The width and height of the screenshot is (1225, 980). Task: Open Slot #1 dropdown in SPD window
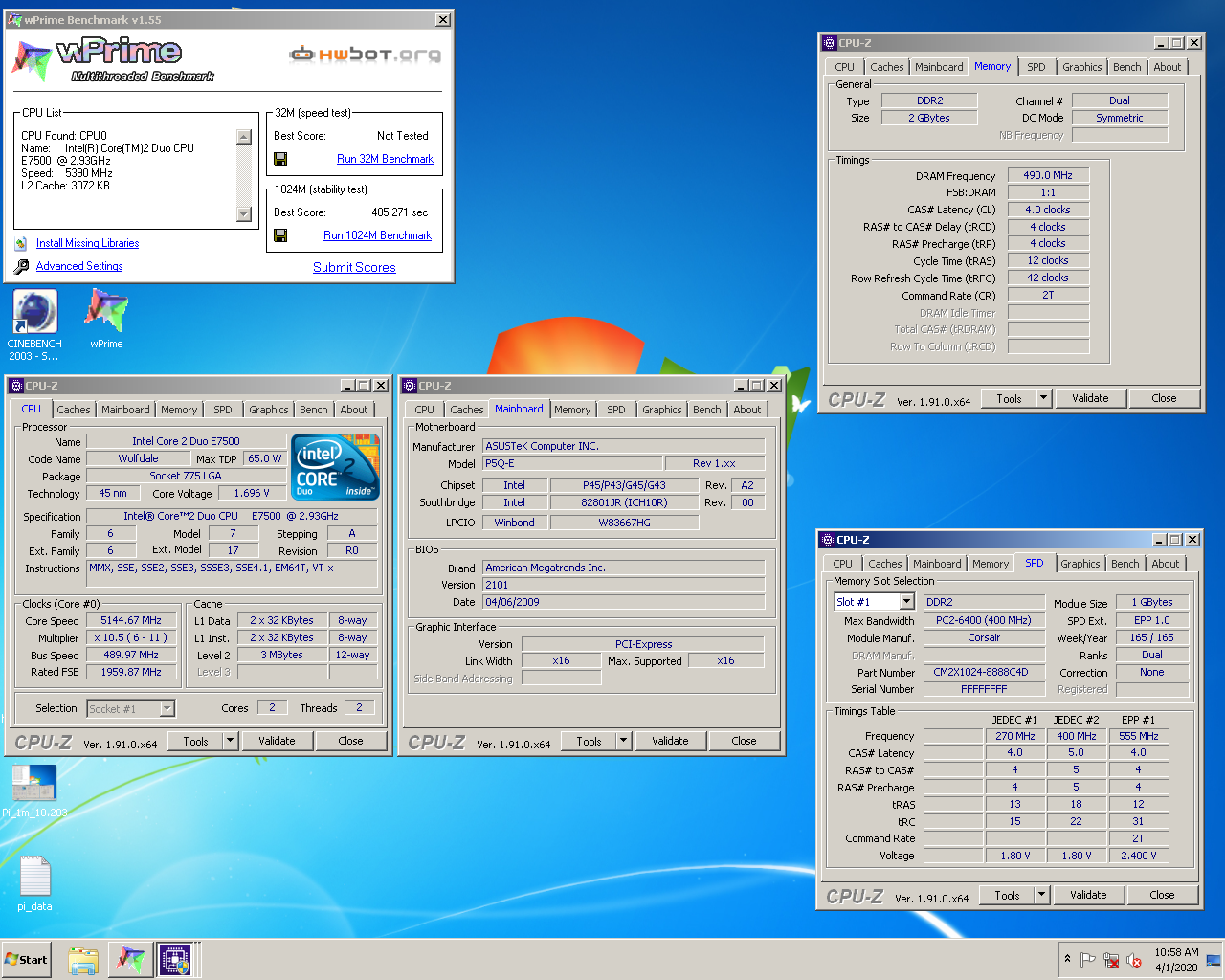[906, 602]
